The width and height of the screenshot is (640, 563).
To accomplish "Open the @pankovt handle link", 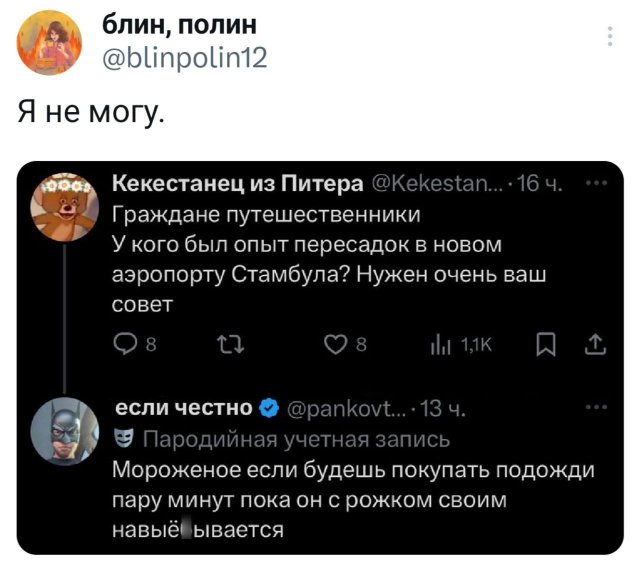I will click(342, 409).
